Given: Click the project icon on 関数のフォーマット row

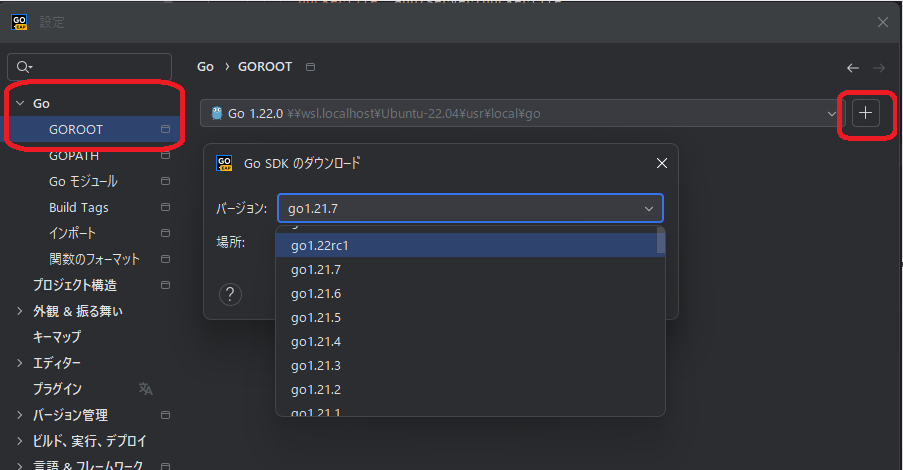Looking at the screenshot, I should tap(165, 259).
